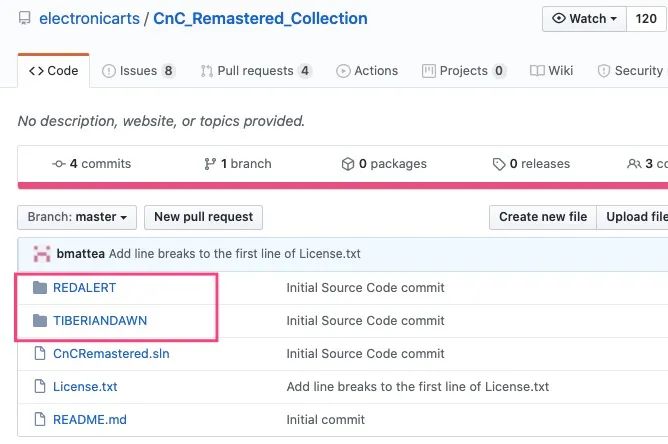This screenshot has height=444, width=668.
Task: Go to the Actions tab
Action: pyautogui.click(x=367, y=71)
